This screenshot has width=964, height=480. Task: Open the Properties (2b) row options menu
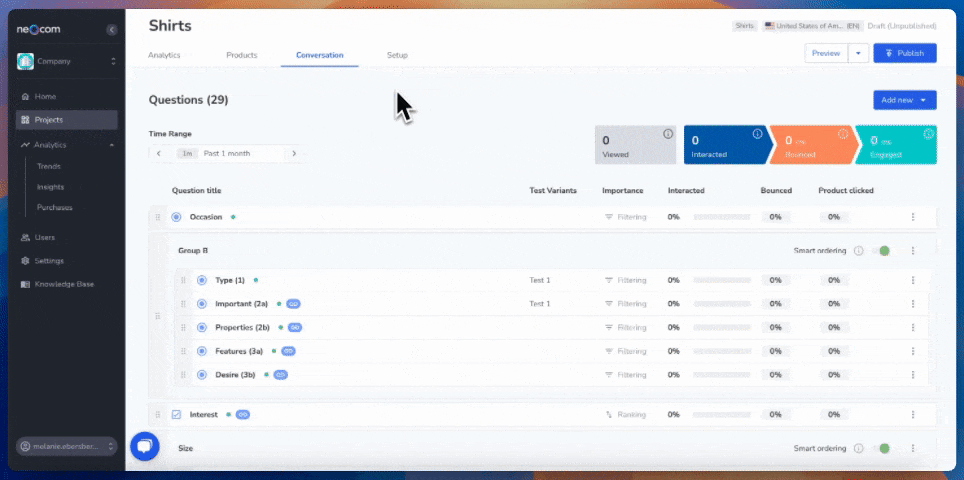913,328
